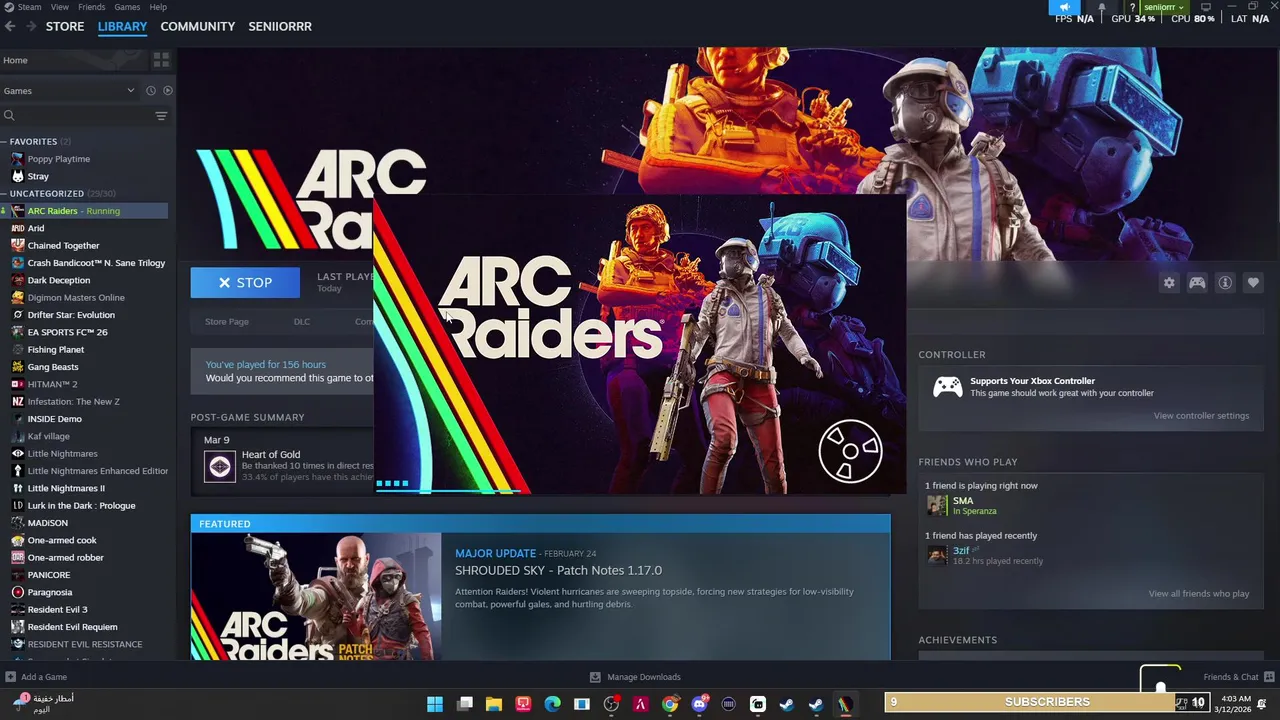The height and width of the screenshot is (720, 1280).
Task: Open Discord from taskbar
Action: point(699,705)
